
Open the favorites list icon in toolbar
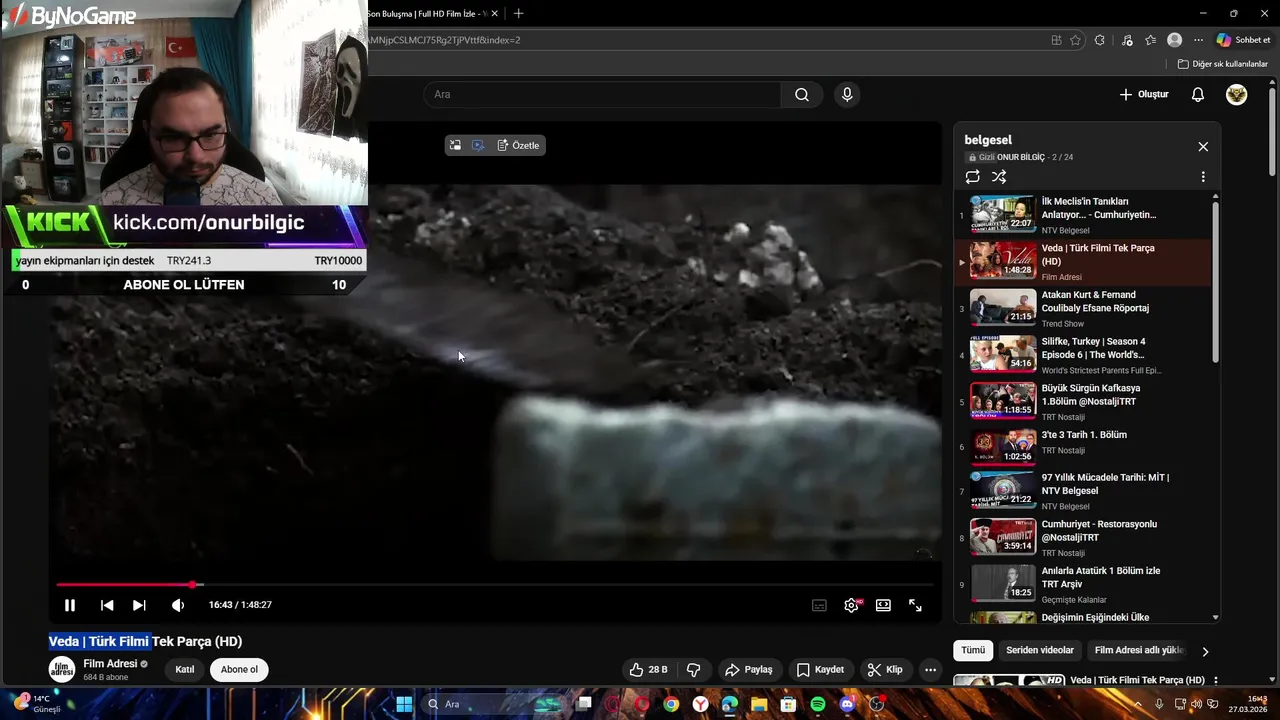1151,40
